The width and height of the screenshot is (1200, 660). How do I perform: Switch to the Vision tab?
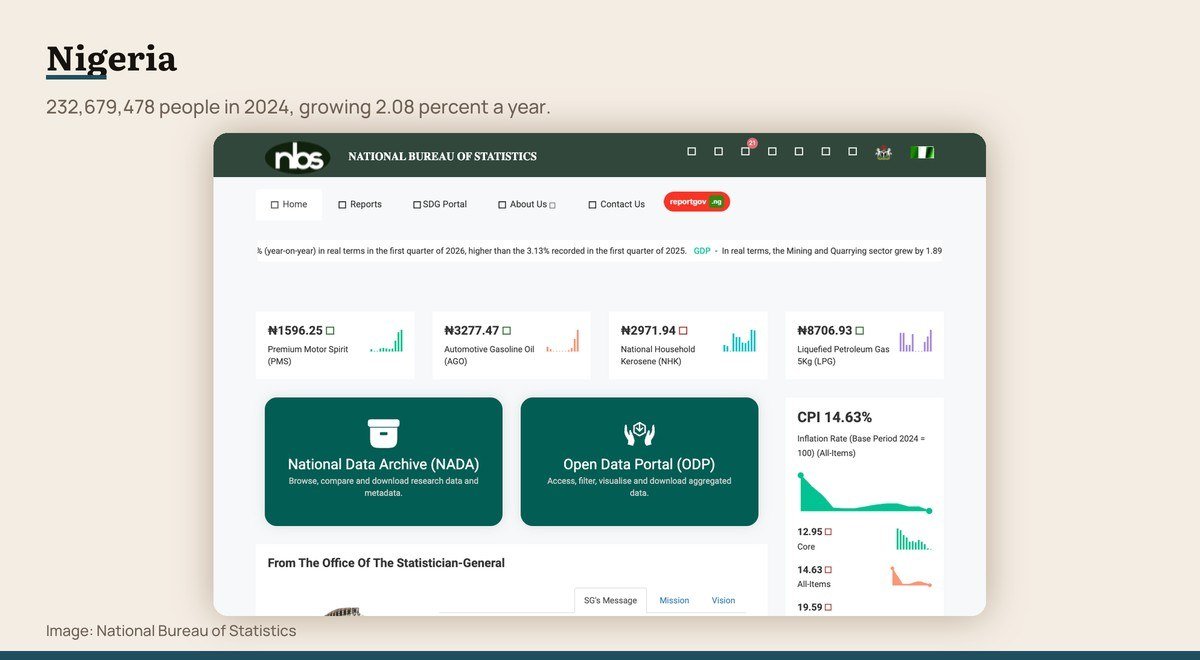723,600
